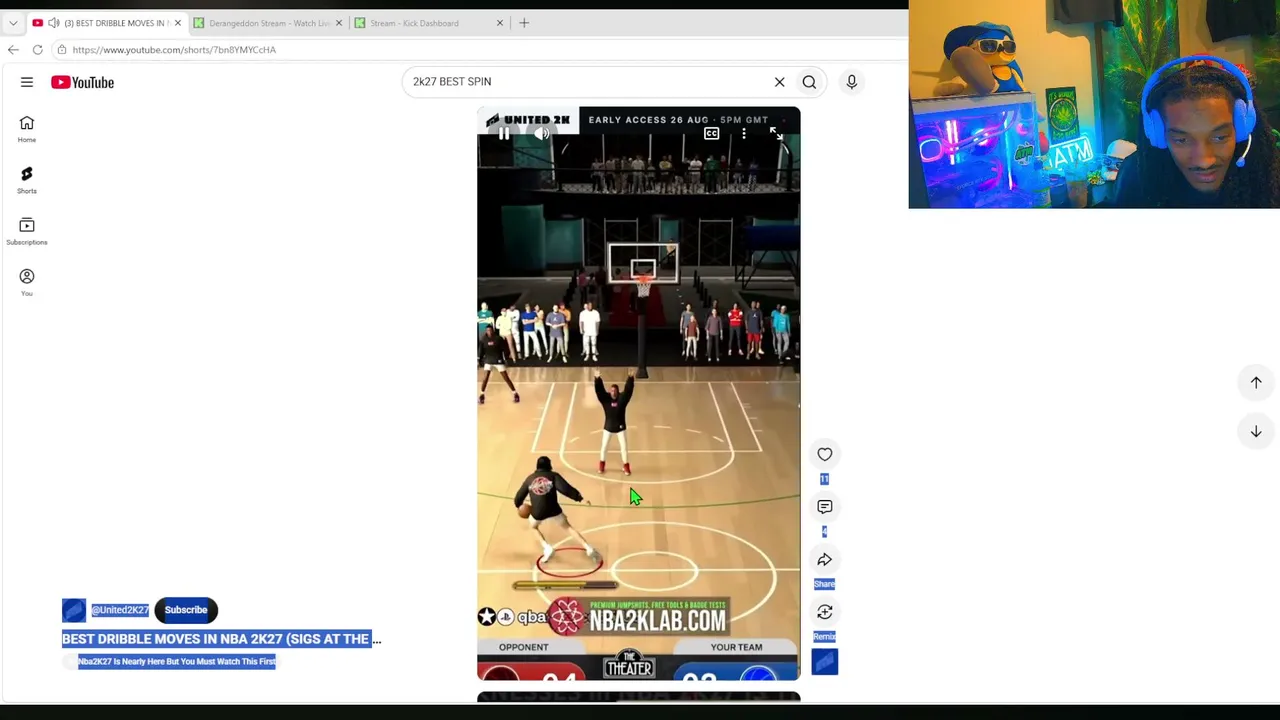Open the browser tab search dropdown
This screenshot has width=1280, height=720.
pos(13,23)
